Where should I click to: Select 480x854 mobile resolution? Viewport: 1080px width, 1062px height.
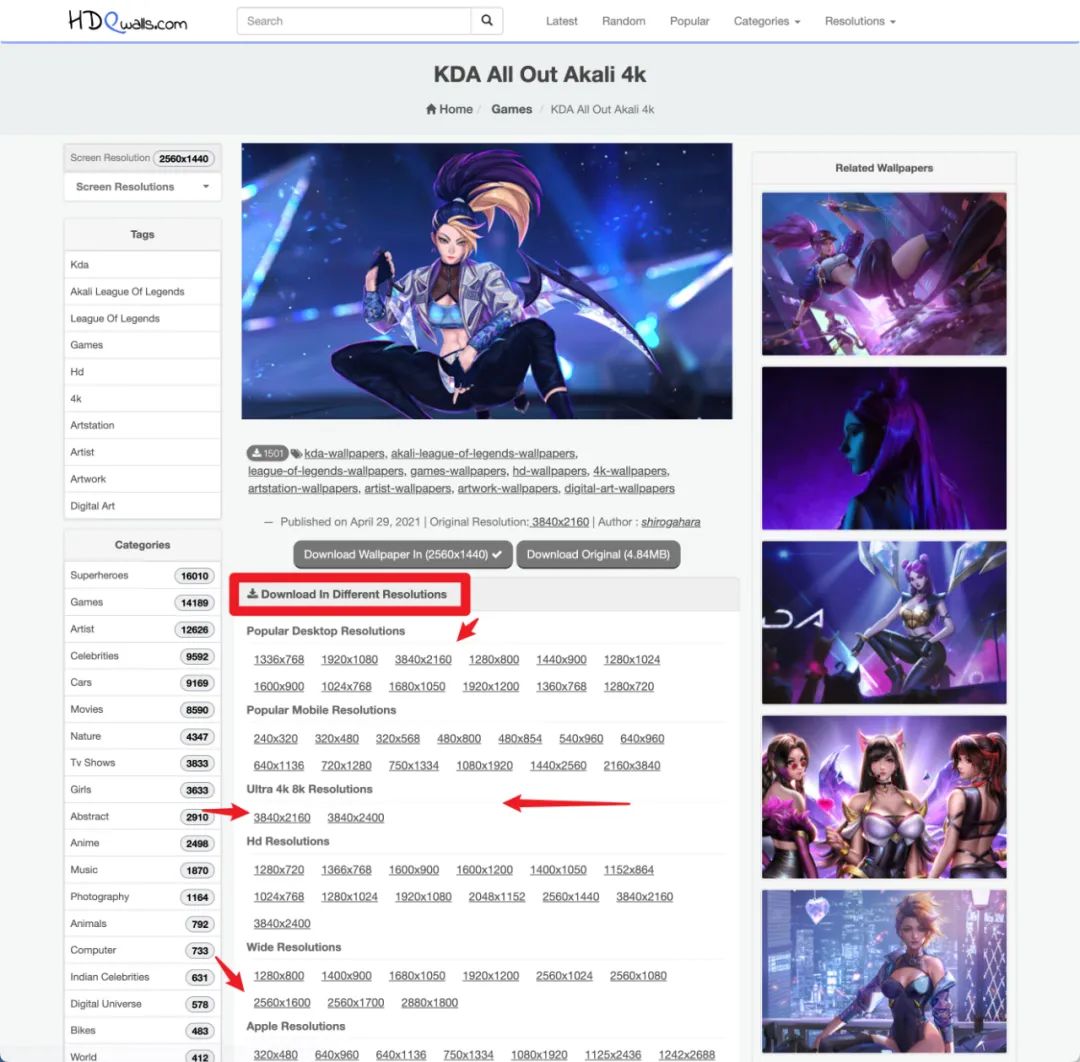pos(520,739)
